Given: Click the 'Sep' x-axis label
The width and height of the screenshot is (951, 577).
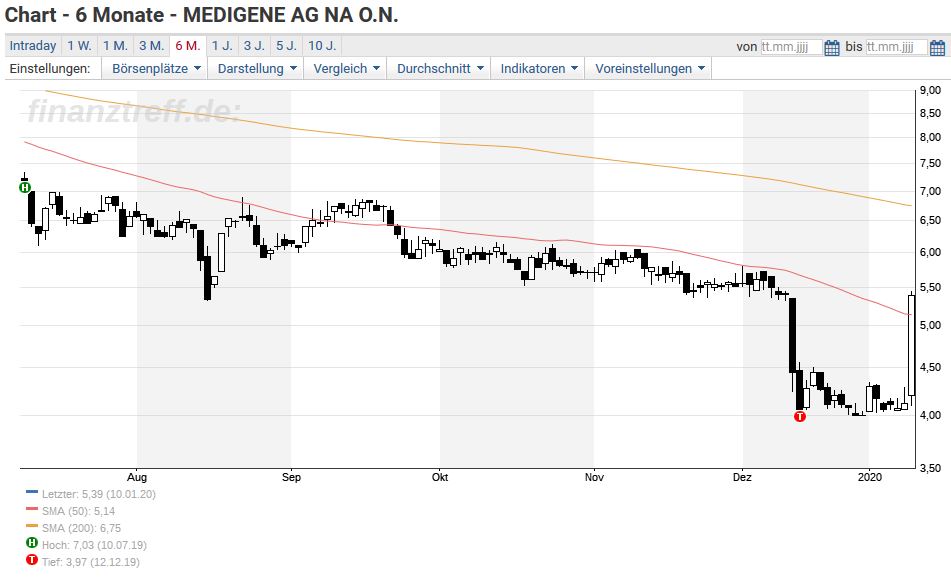Looking at the screenshot, I should (x=291, y=477).
